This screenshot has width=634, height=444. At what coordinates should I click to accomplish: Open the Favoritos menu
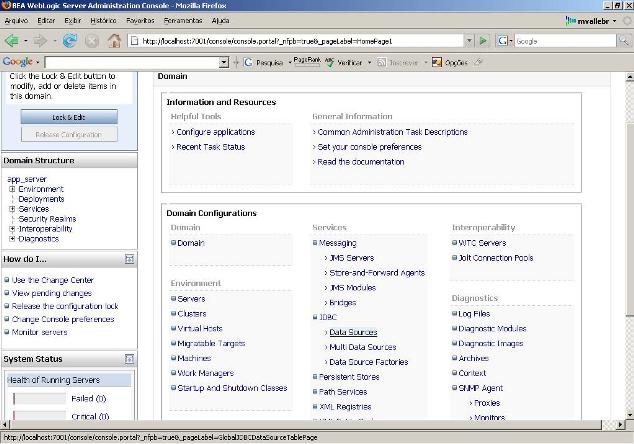140,20
